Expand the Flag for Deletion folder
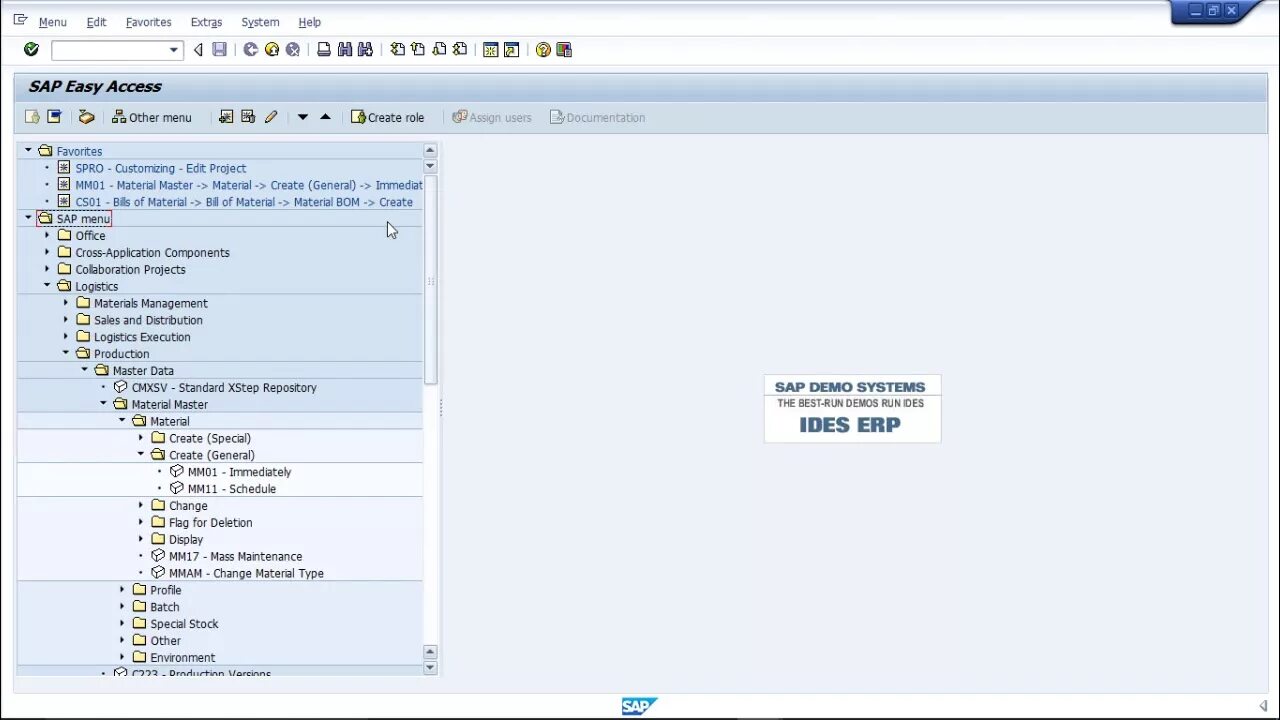This screenshot has width=1280, height=720. (141, 522)
